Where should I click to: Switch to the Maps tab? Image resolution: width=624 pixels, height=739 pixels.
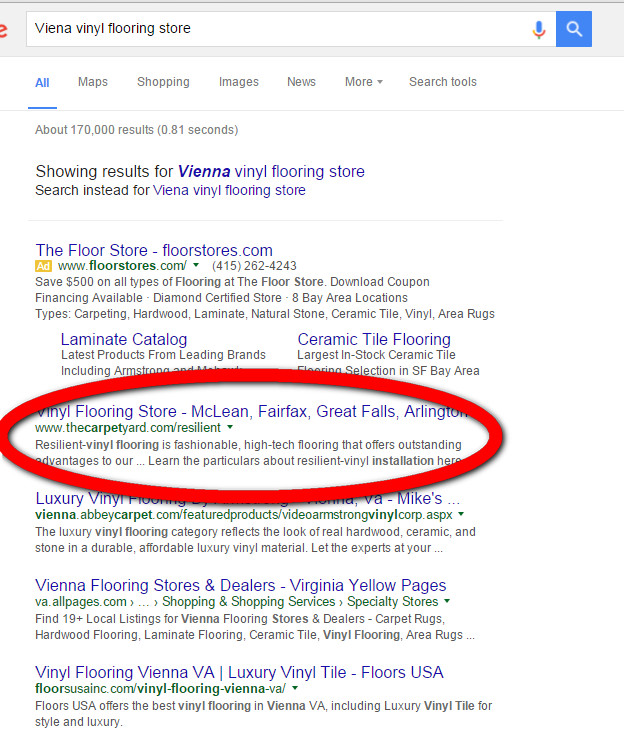pyautogui.click(x=93, y=82)
